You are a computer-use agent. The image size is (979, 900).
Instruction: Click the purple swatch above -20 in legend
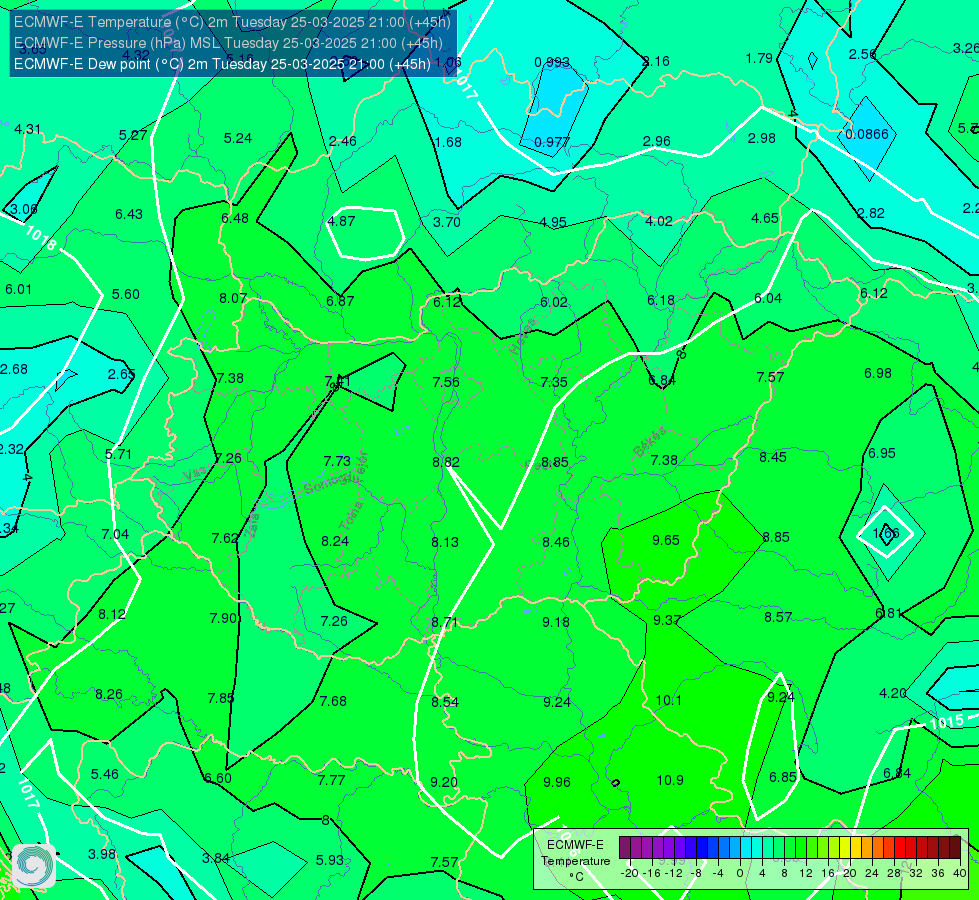click(x=625, y=848)
